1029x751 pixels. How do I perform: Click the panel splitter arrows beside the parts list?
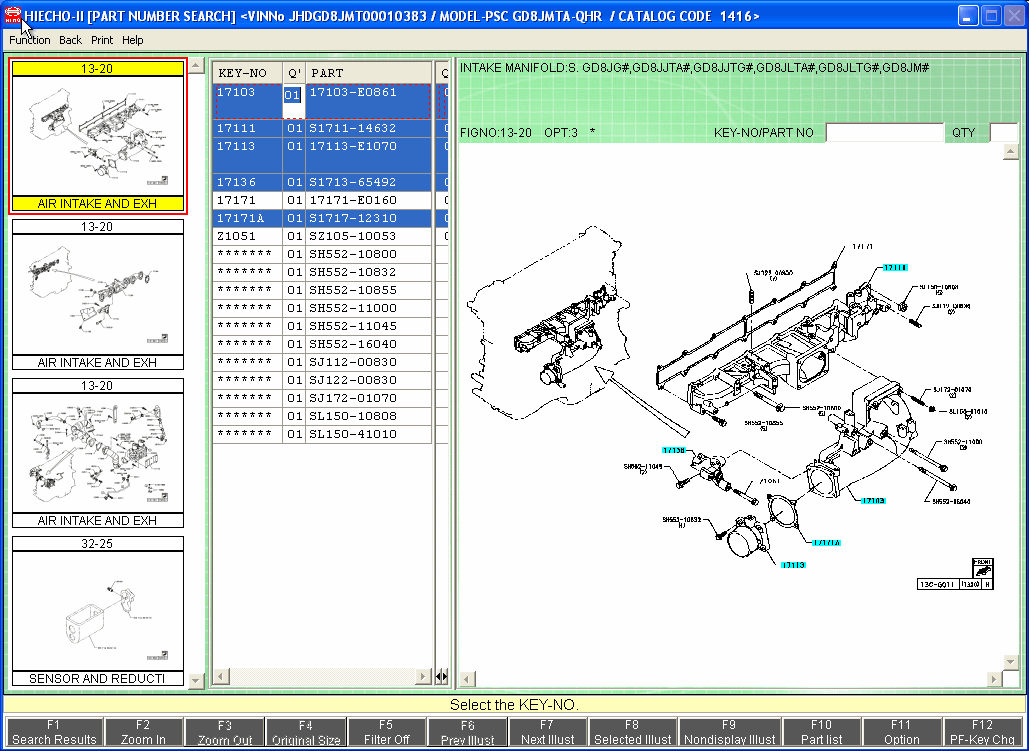tap(442, 677)
